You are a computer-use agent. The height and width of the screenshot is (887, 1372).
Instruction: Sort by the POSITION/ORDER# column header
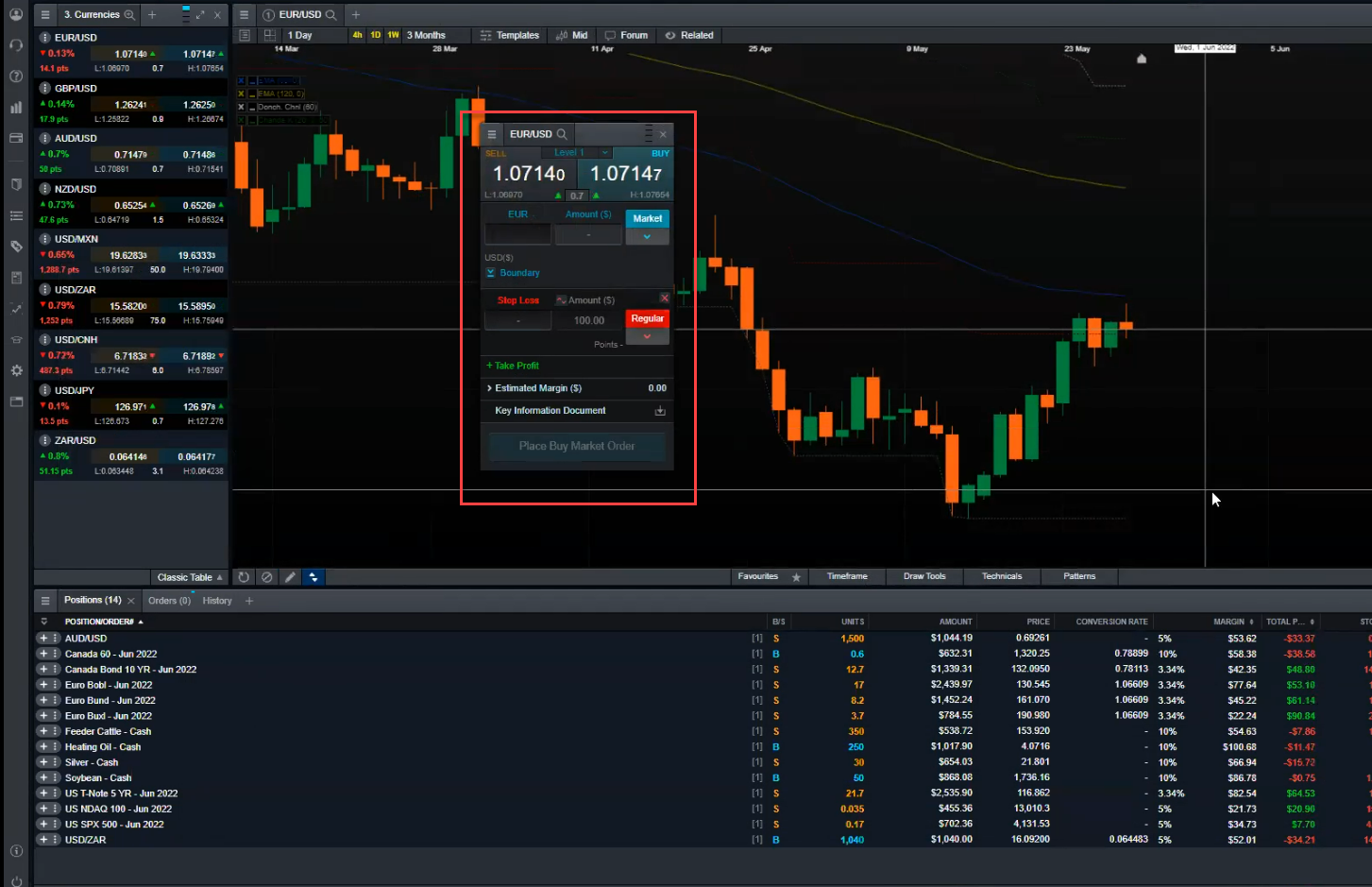[104, 622]
